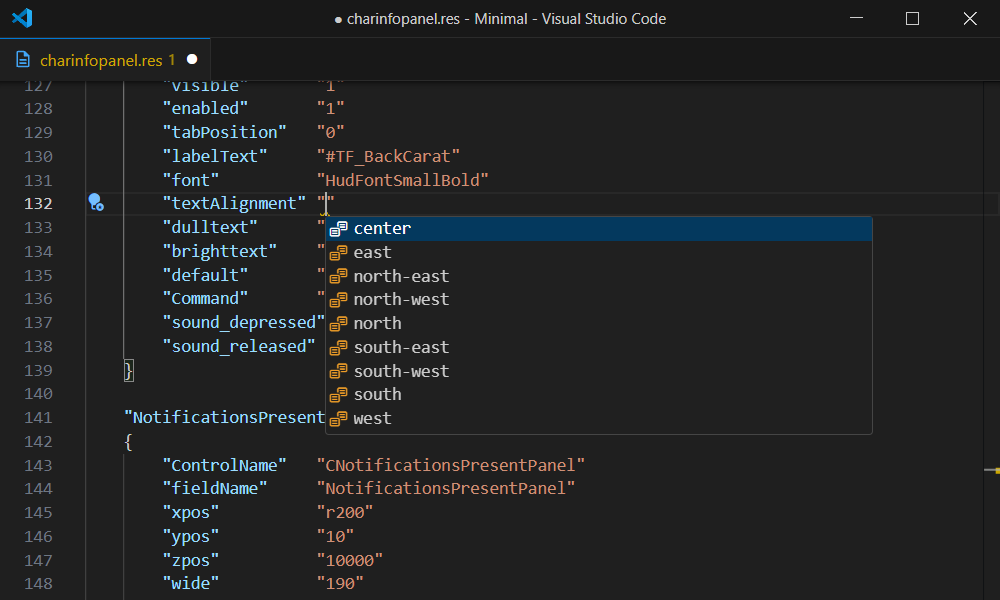
Task: Click line number 141 in the gutter
Action: [38, 418]
